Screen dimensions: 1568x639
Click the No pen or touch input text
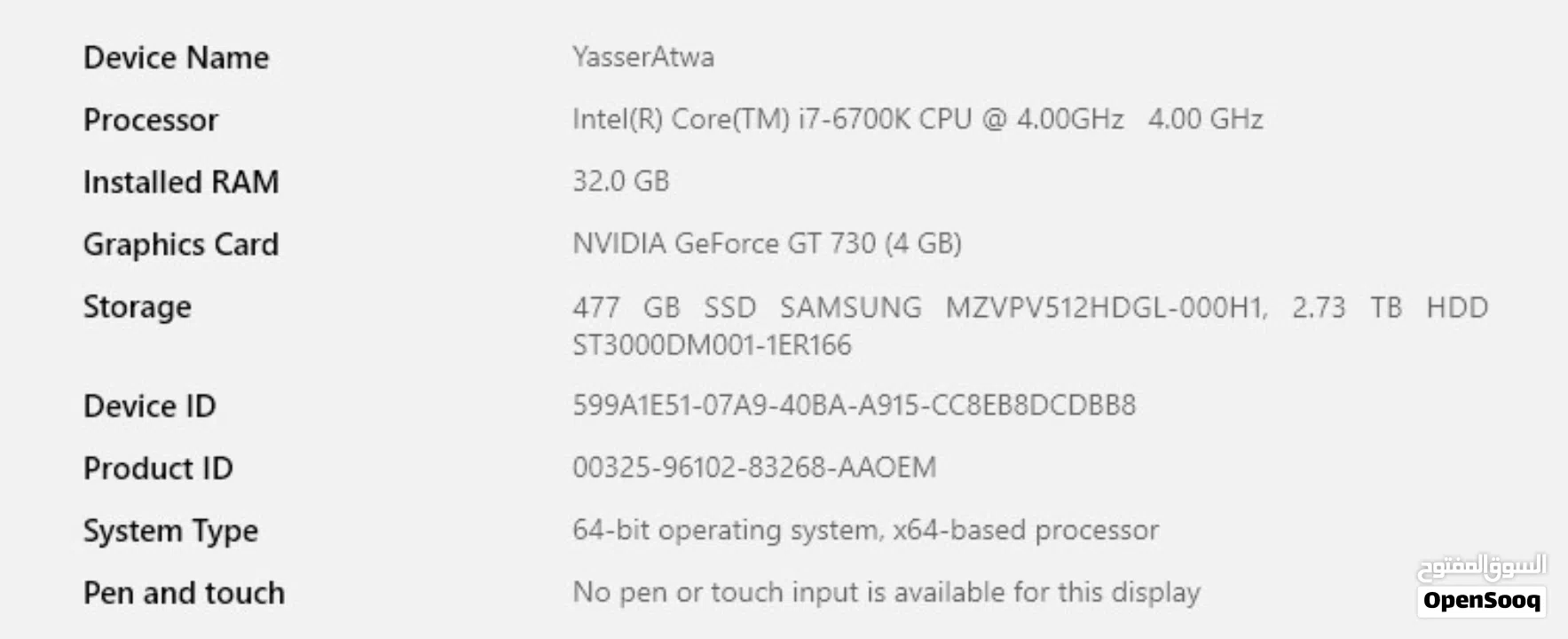point(886,592)
